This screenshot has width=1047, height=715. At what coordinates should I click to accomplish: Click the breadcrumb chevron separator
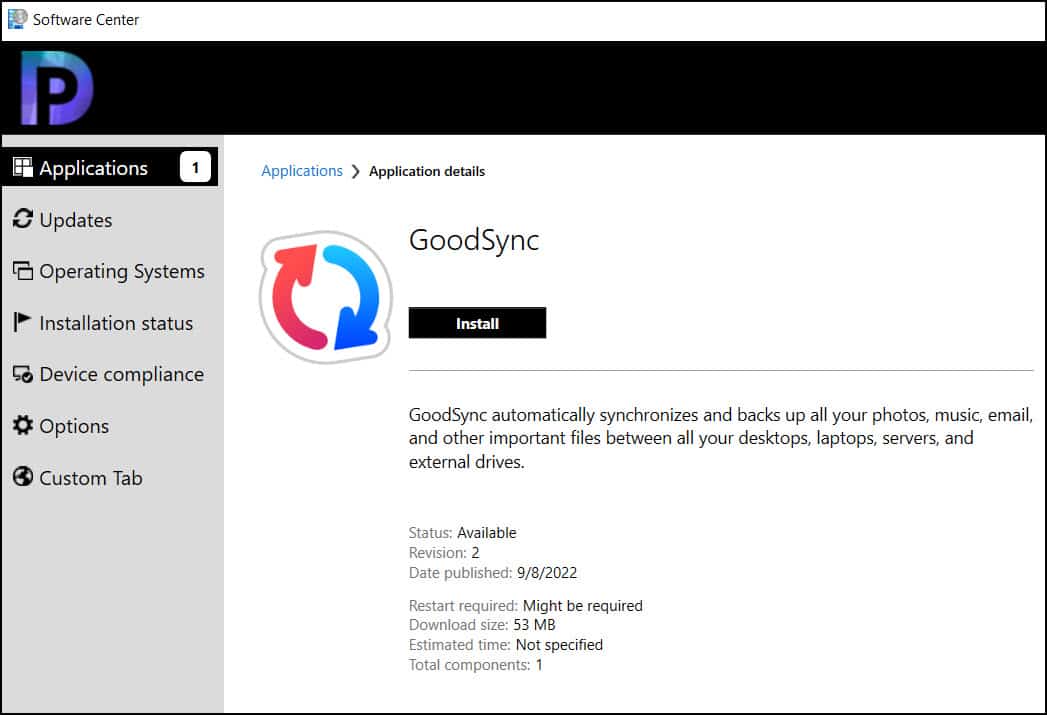(355, 172)
